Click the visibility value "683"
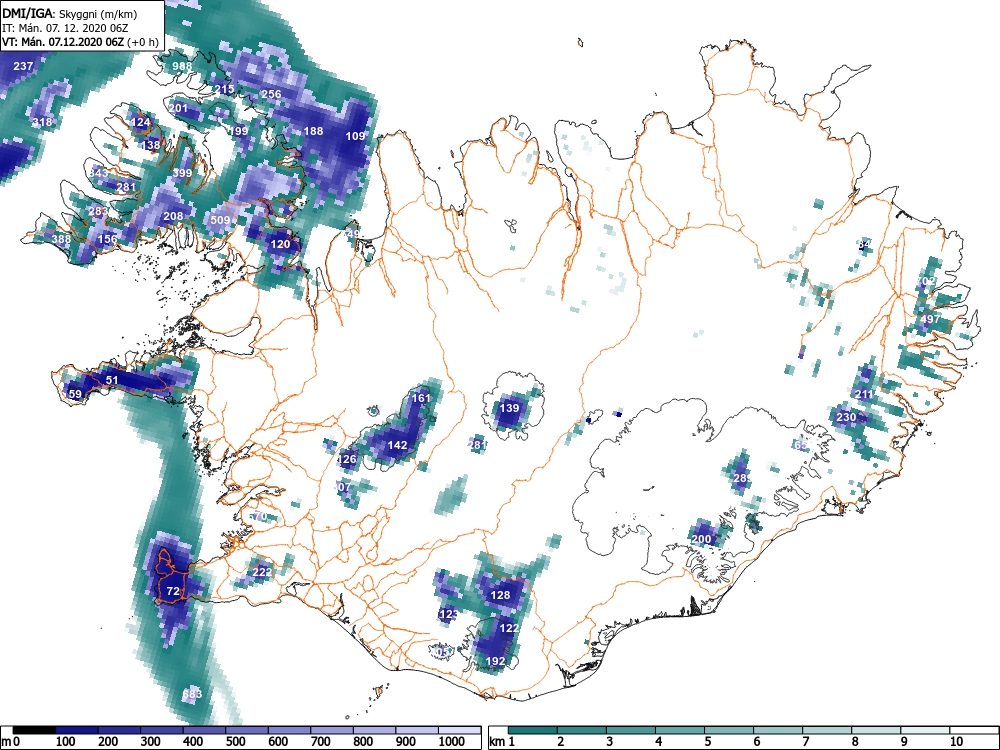Image resolution: width=1000 pixels, height=750 pixels. (x=192, y=694)
